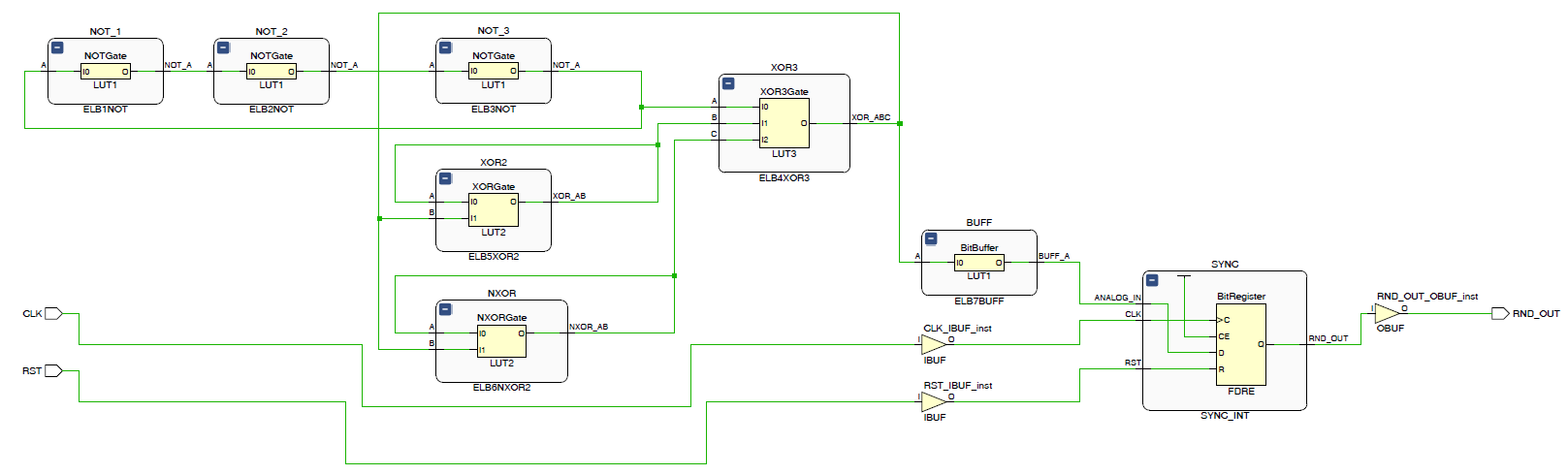Collapse the NOT_3 hierarchy block
The image size is (1568, 475).
tap(445, 47)
